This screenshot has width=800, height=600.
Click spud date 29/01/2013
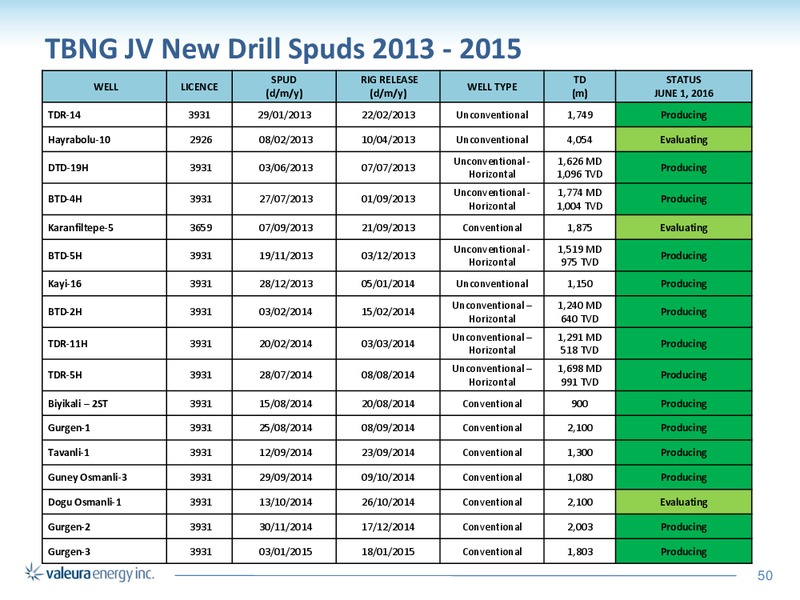pyautogui.click(x=285, y=115)
